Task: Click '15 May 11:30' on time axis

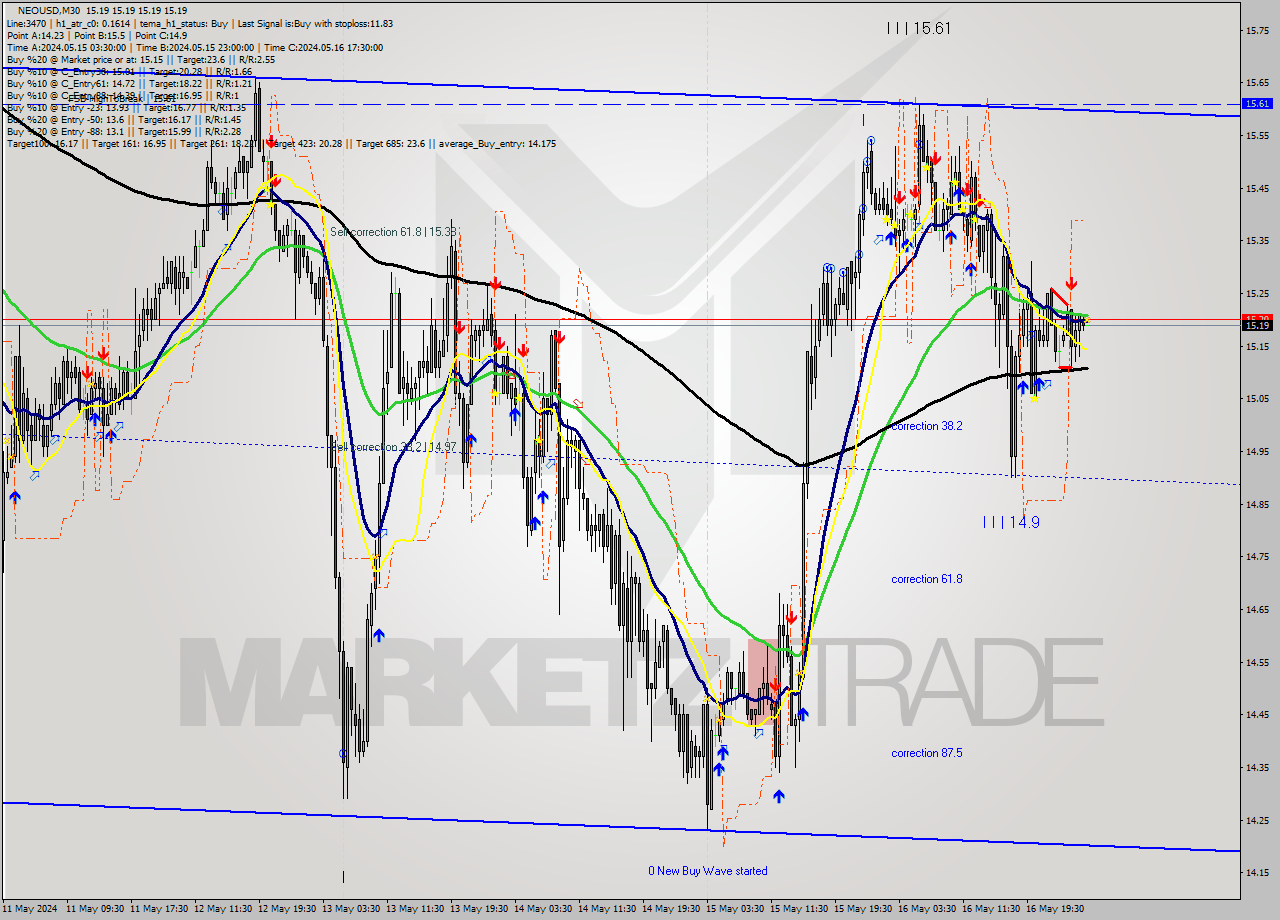Action: (x=799, y=909)
